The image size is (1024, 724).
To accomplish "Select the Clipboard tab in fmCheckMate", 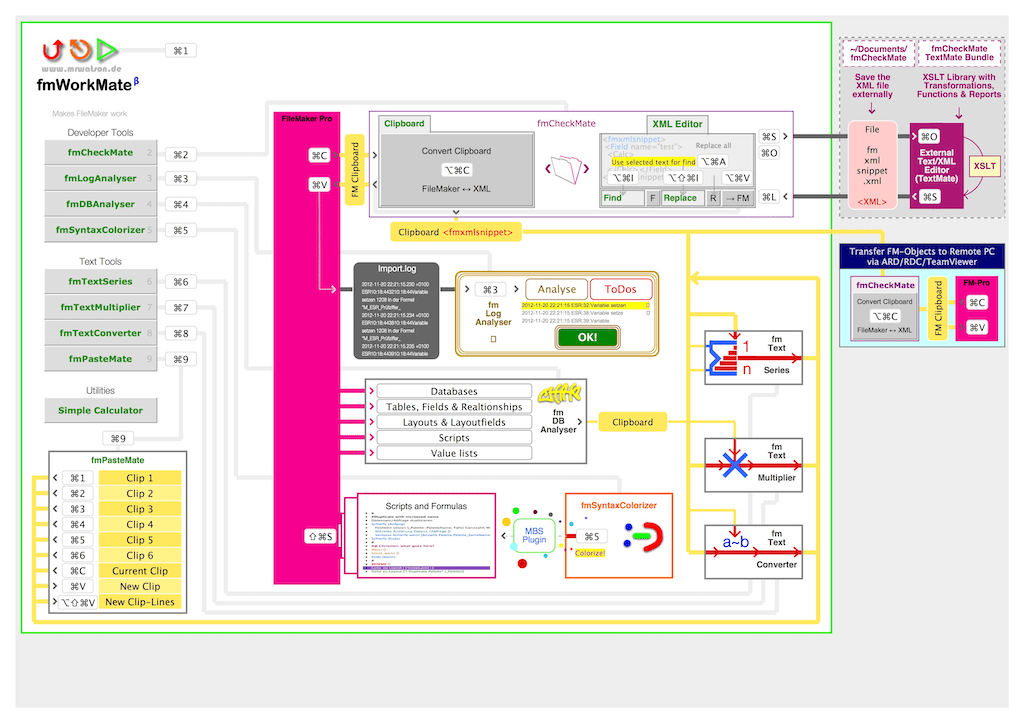I will pos(404,124).
